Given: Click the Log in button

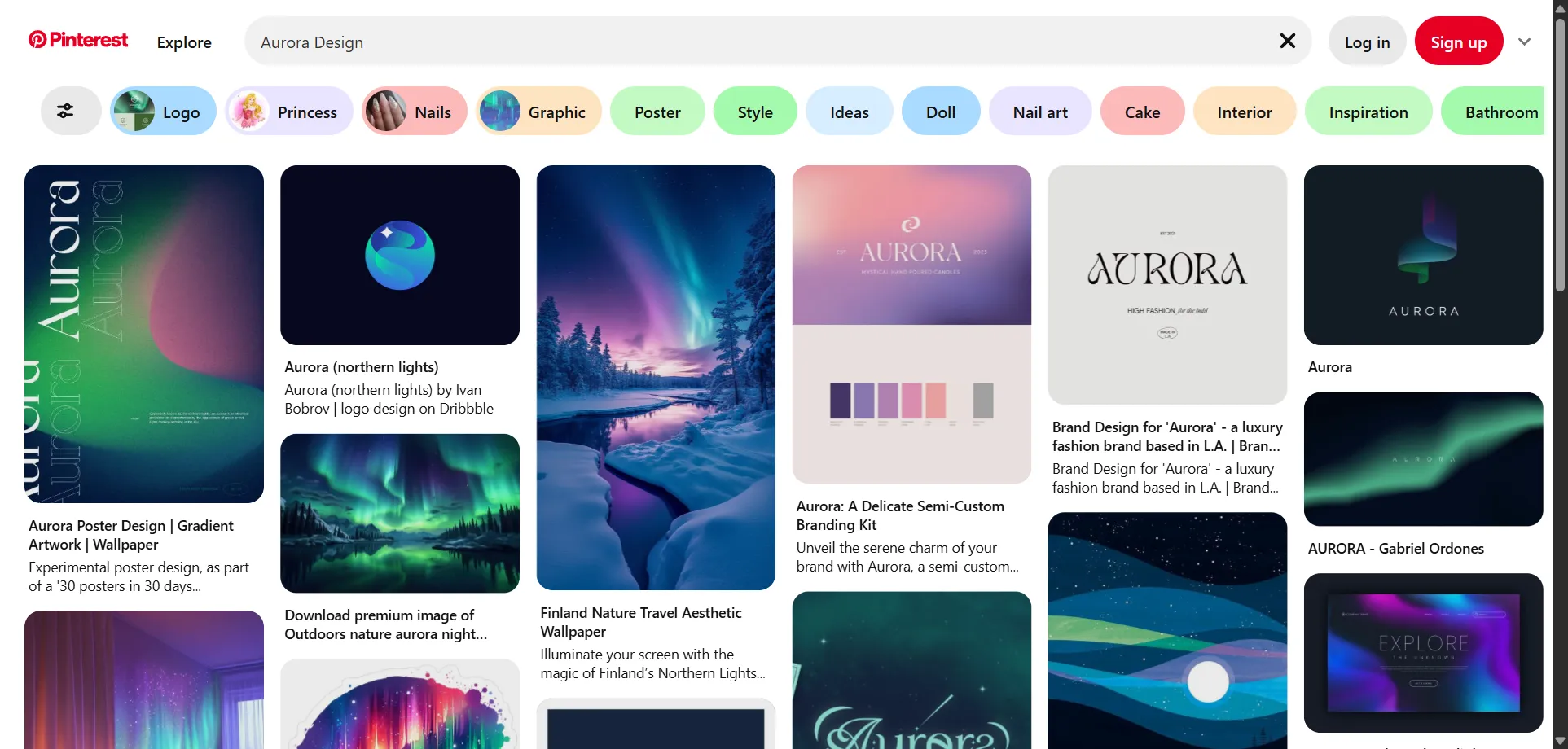Looking at the screenshot, I should coord(1367,42).
